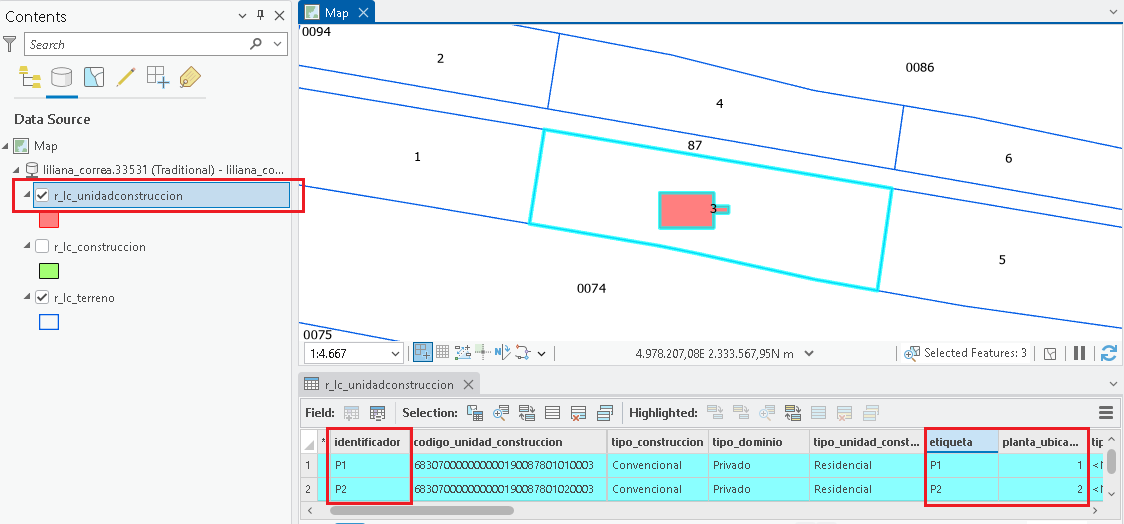Open the map scale dropdown
This screenshot has height=524, width=1124.
coord(396,353)
